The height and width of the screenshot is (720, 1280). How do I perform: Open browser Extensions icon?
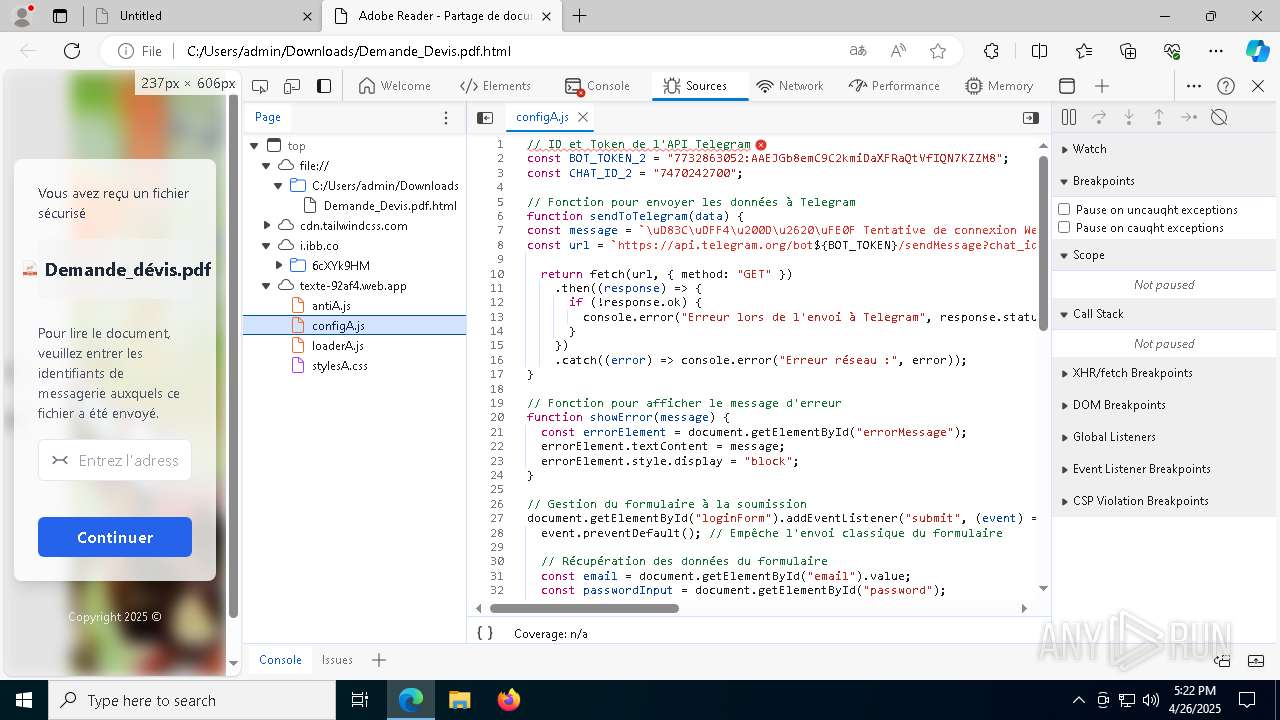[x=991, y=51]
